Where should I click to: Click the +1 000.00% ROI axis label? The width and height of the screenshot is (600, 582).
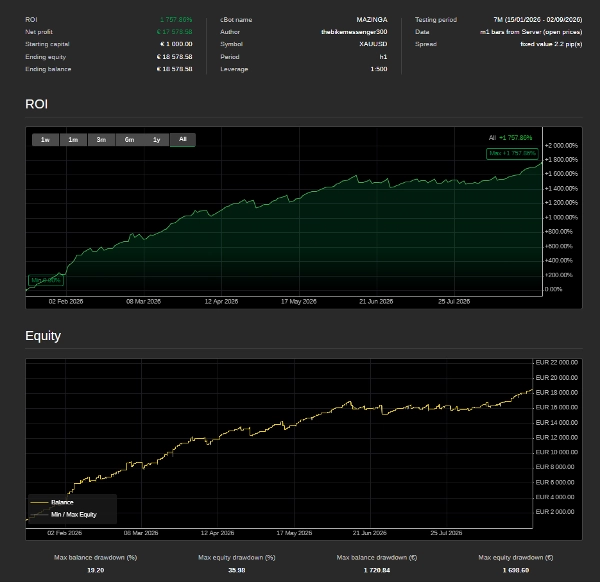(561, 217)
